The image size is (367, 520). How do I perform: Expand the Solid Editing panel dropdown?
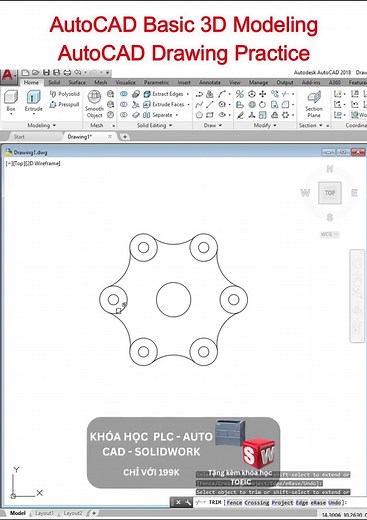[x=170, y=125]
